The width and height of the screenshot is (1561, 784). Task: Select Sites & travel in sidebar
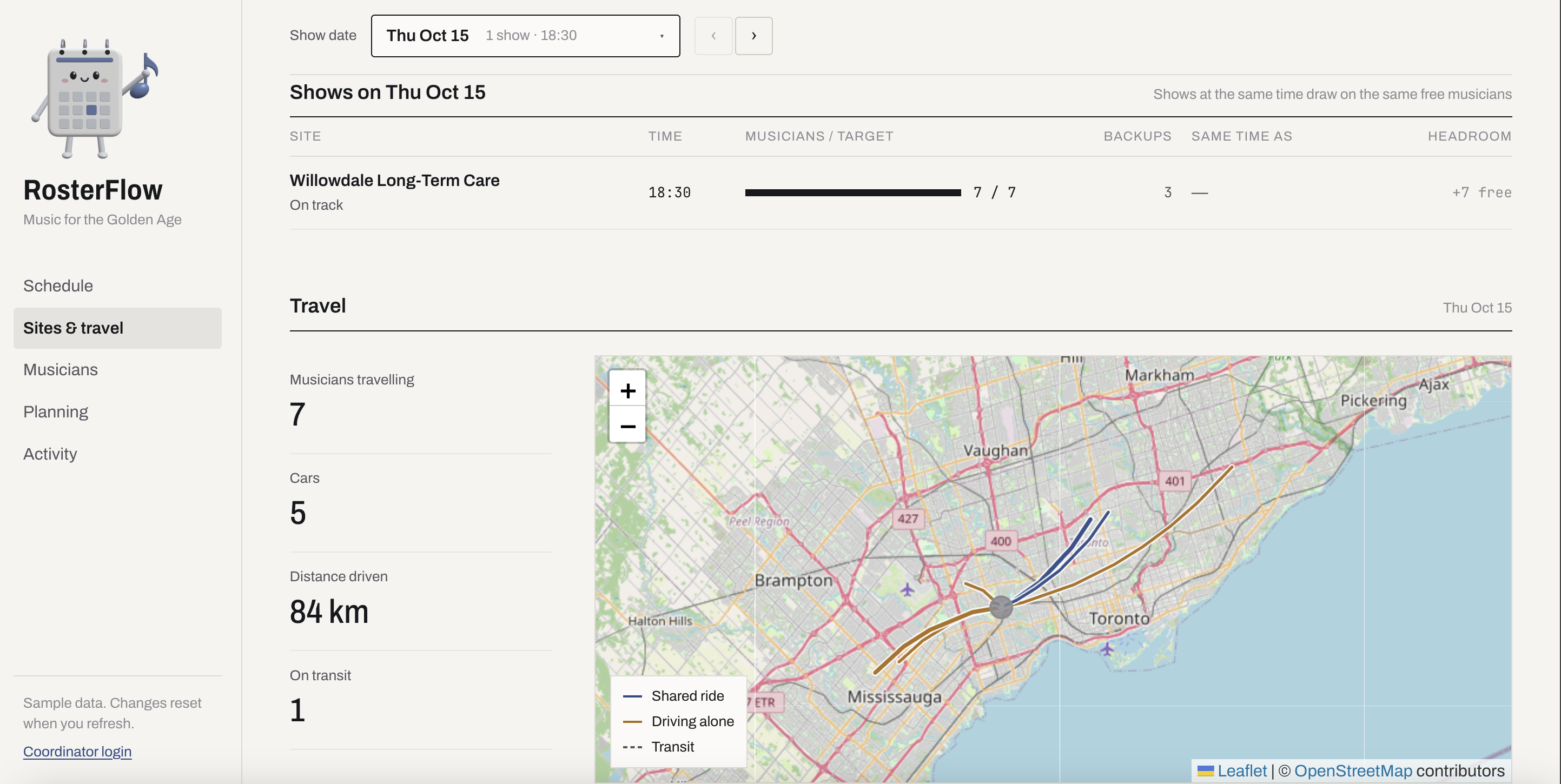(117, 328)
